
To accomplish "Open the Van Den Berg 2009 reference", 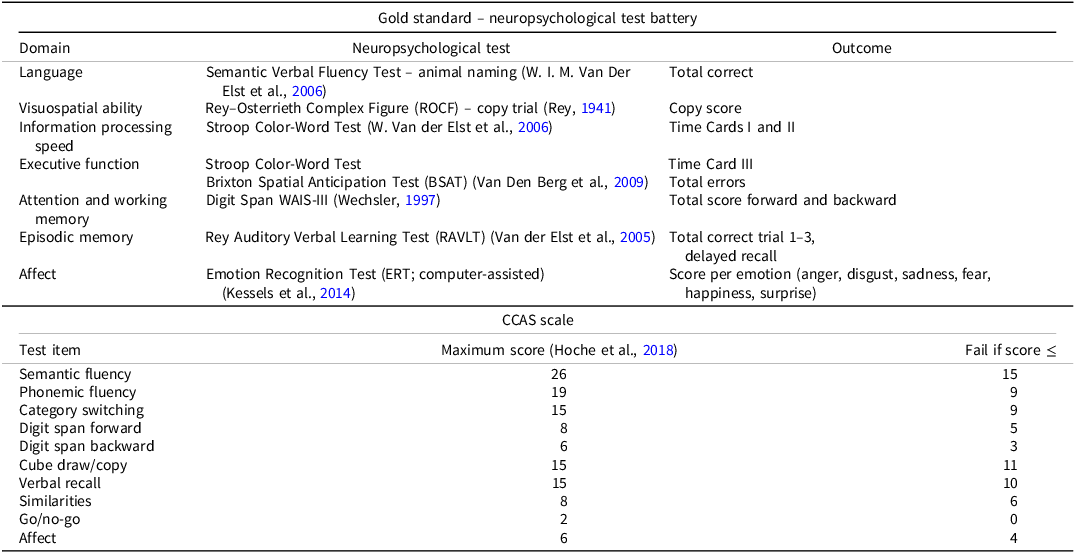I will [x=631, y=182].
